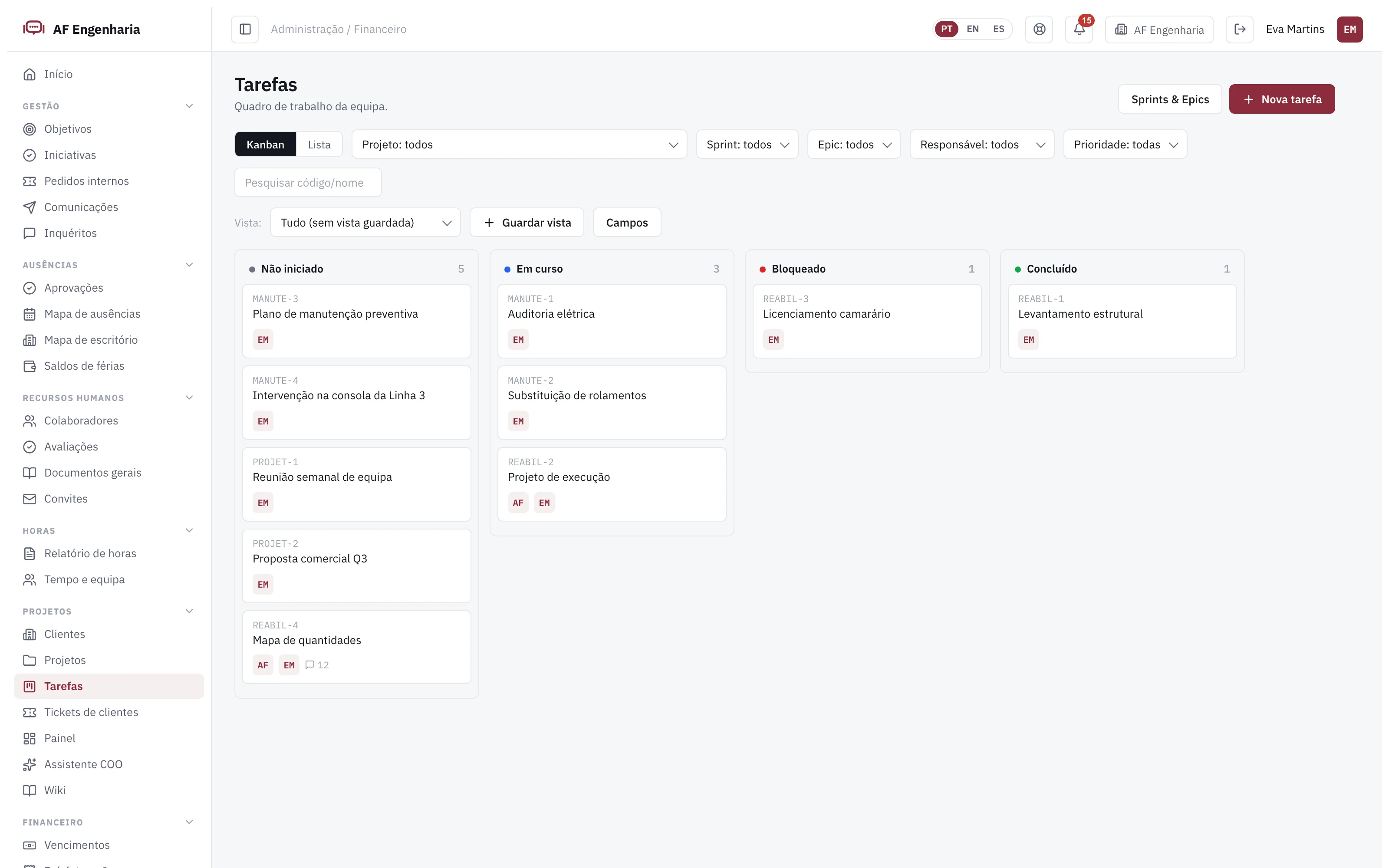
Task: Click the AF Engenharia logo icon
Action: tap(34, 28)
